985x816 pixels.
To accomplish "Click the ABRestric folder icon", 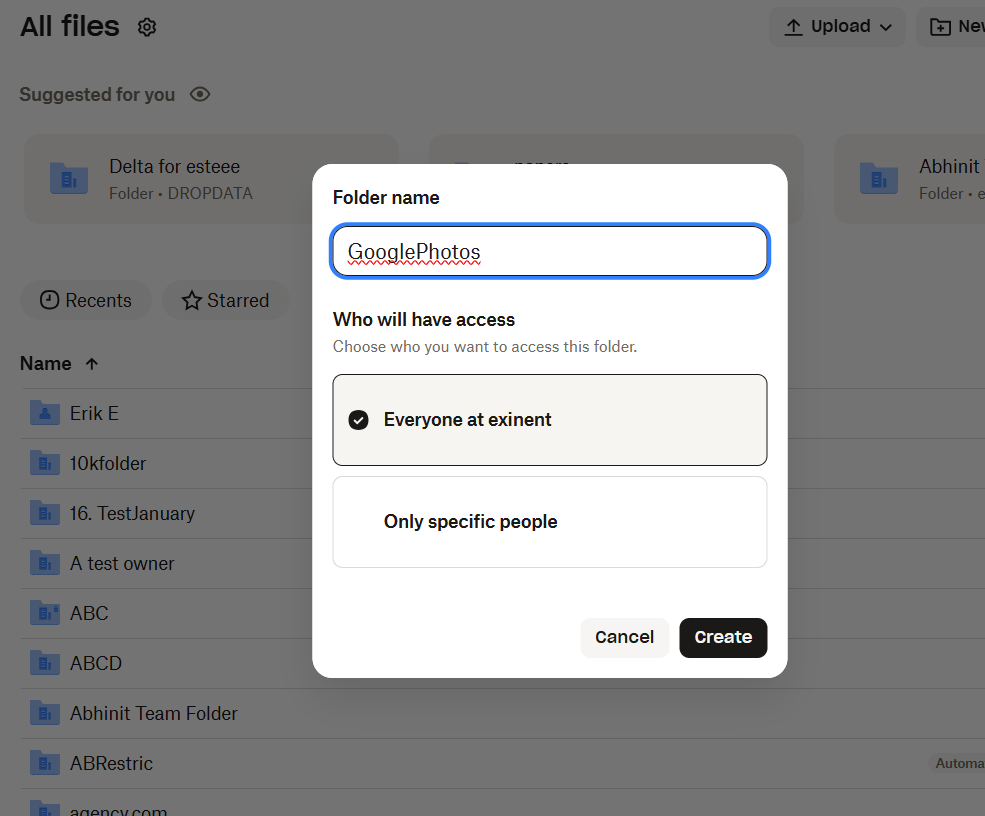I will pyautogui.click(x=45, y=762).
